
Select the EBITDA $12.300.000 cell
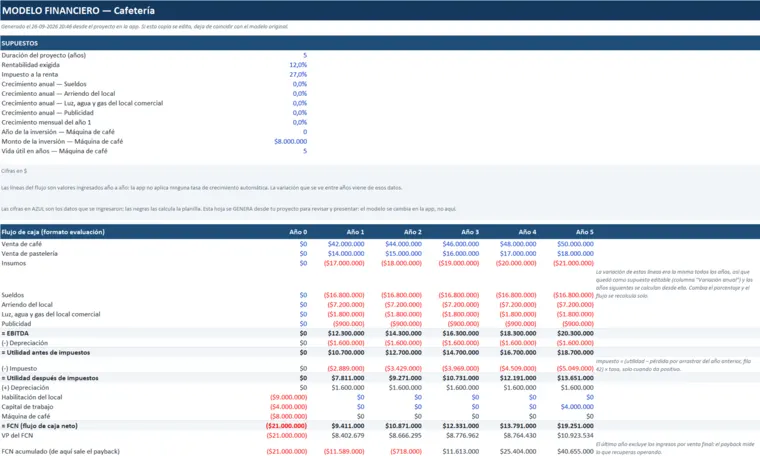pyautogui.click(x=346, y=333)
